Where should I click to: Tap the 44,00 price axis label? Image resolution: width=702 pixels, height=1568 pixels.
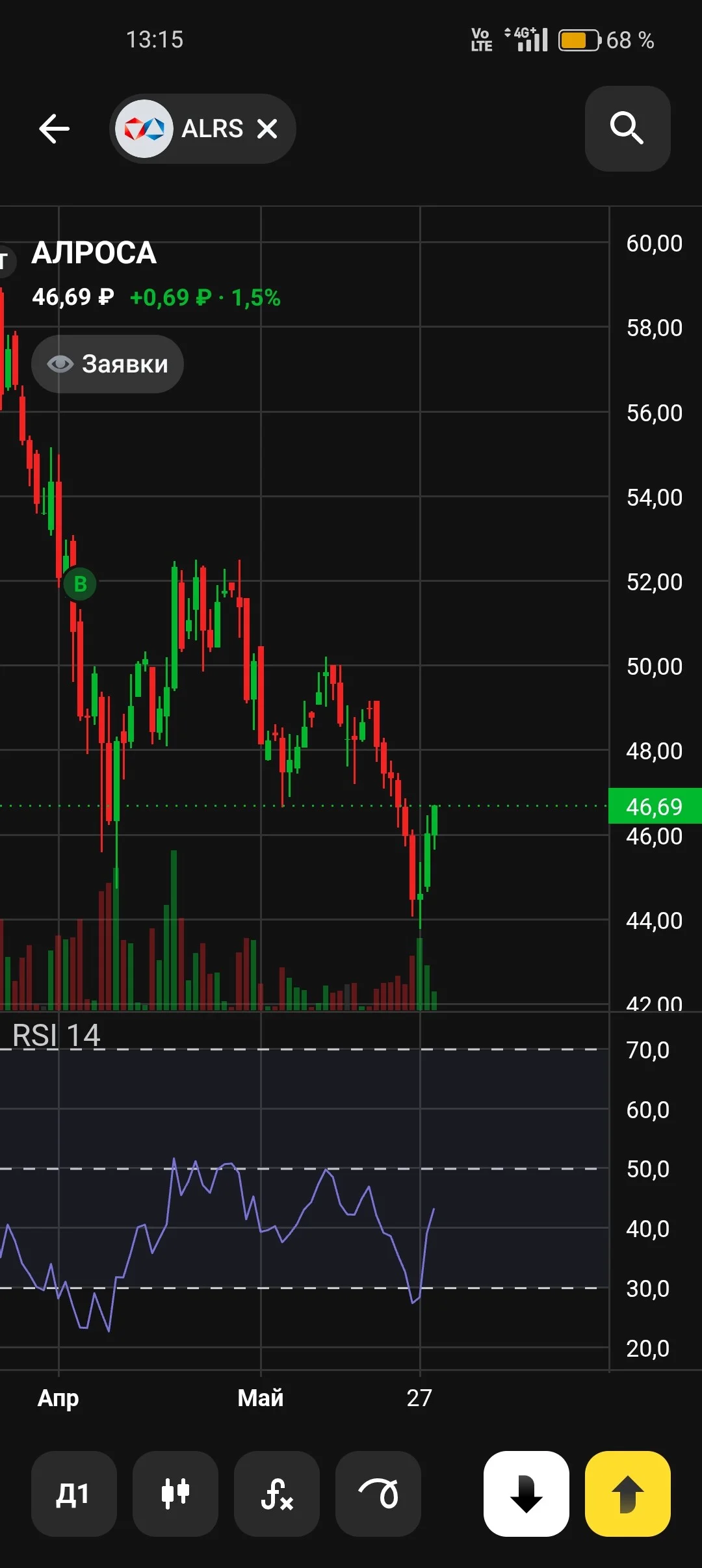tap(655, 921)
